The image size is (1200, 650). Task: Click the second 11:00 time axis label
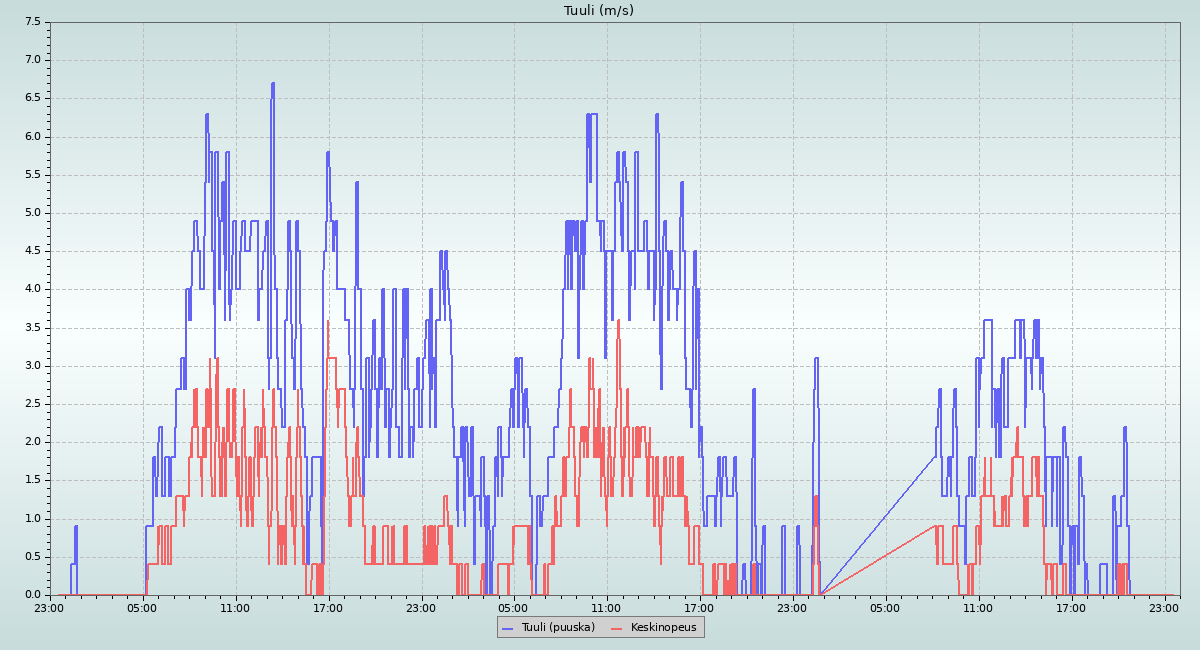606,607
